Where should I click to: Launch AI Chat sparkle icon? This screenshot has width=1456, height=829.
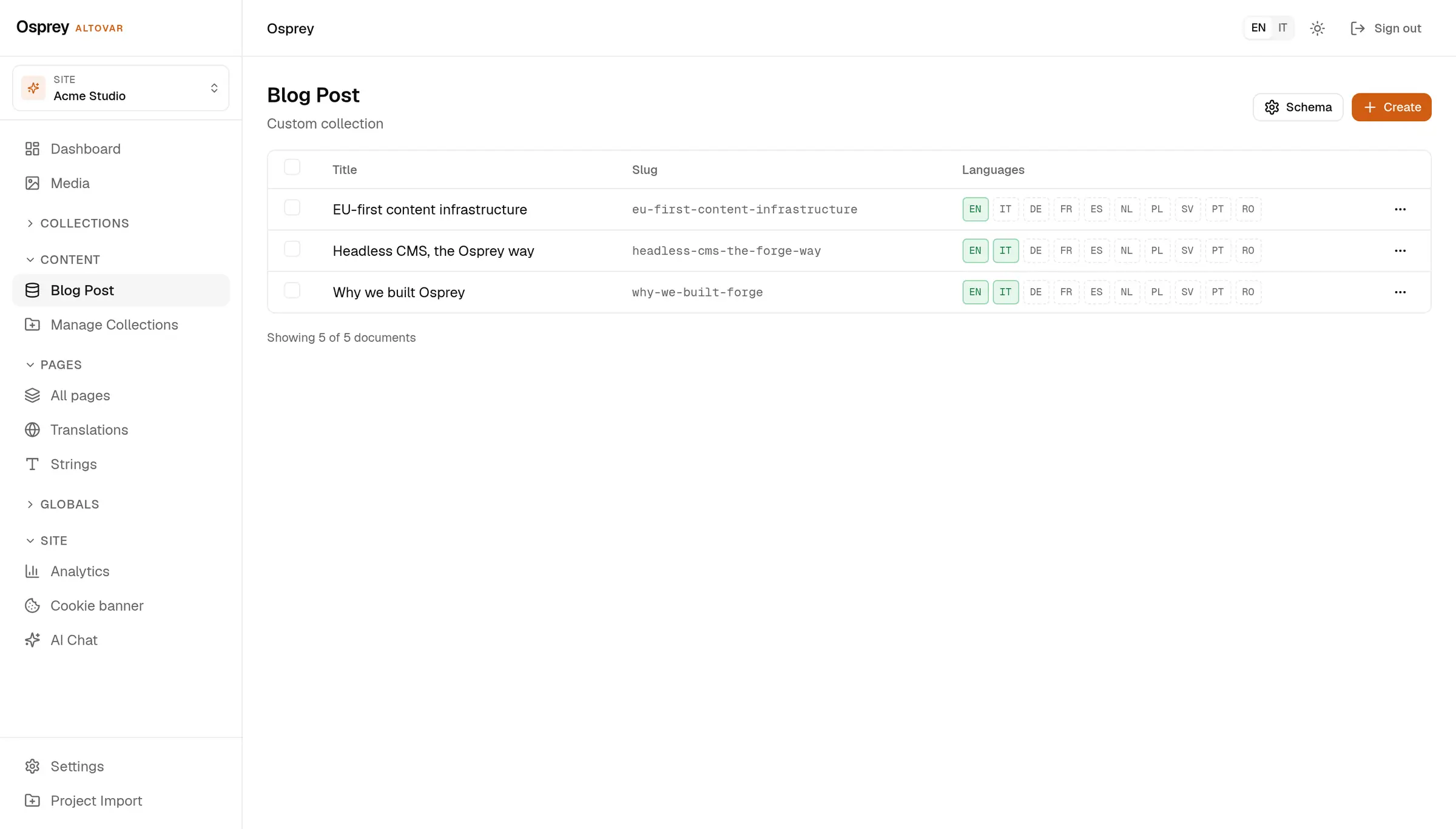(32, 640)
